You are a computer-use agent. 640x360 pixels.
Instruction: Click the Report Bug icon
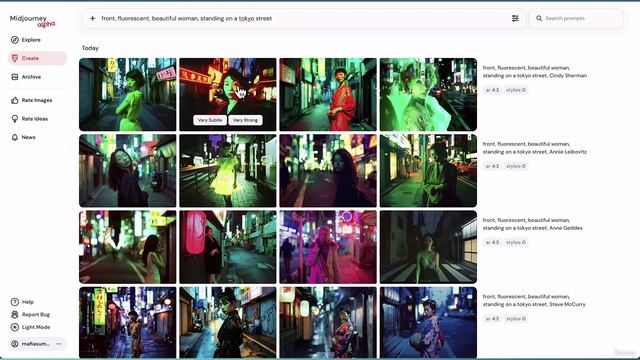(x=15, y=315)
